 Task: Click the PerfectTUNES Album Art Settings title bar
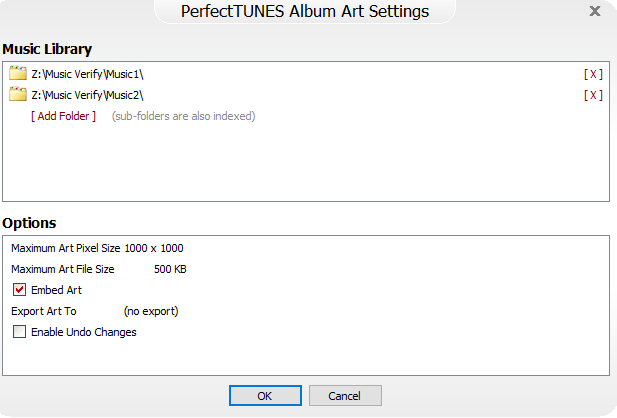[x=304, y=12]
